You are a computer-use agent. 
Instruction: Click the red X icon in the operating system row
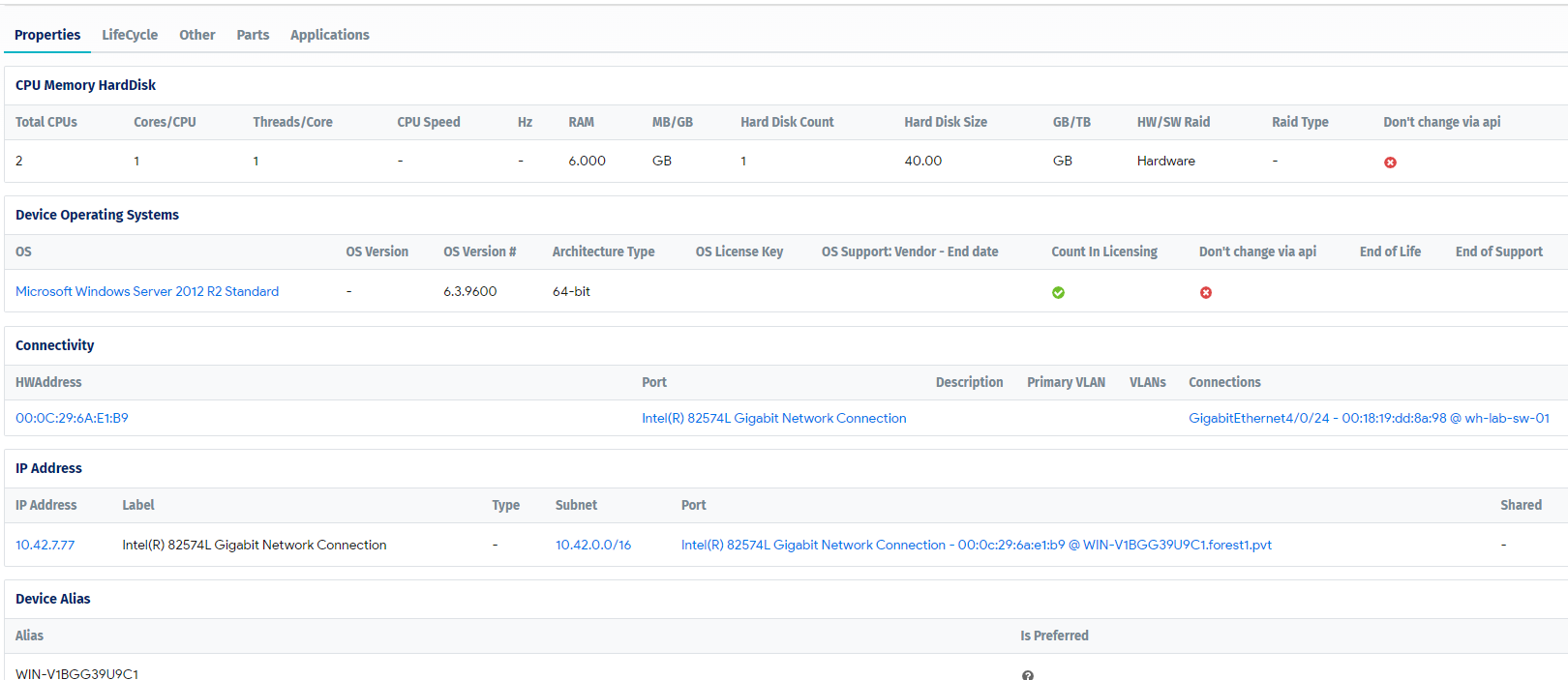1206,293
